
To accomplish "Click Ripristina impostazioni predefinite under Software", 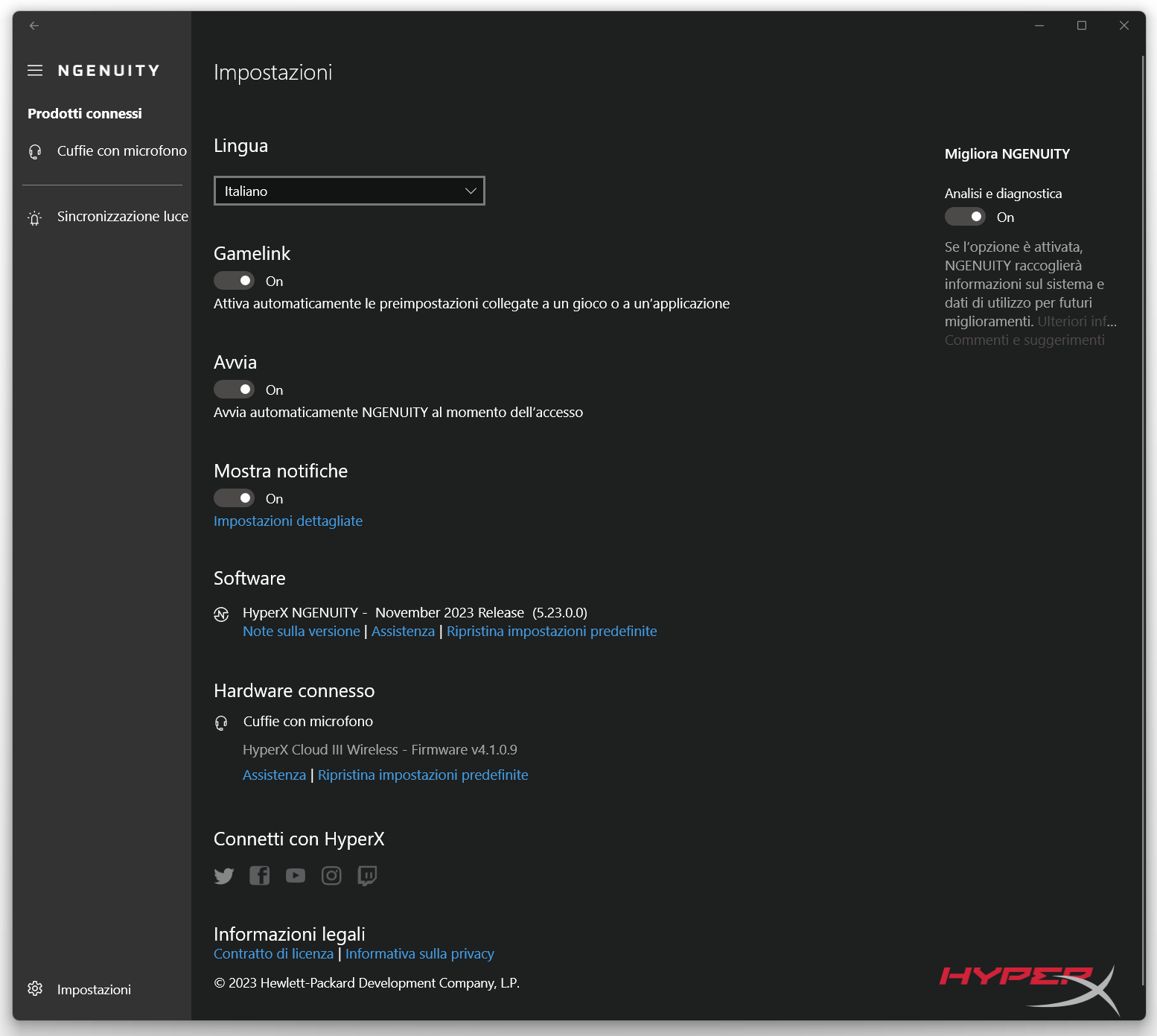I will tap(552, 631).
